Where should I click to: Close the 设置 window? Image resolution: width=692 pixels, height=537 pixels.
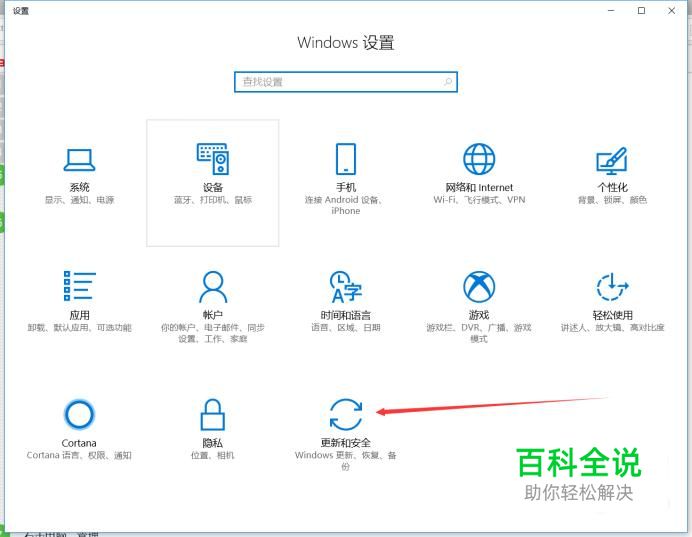(x=672, y=11)
